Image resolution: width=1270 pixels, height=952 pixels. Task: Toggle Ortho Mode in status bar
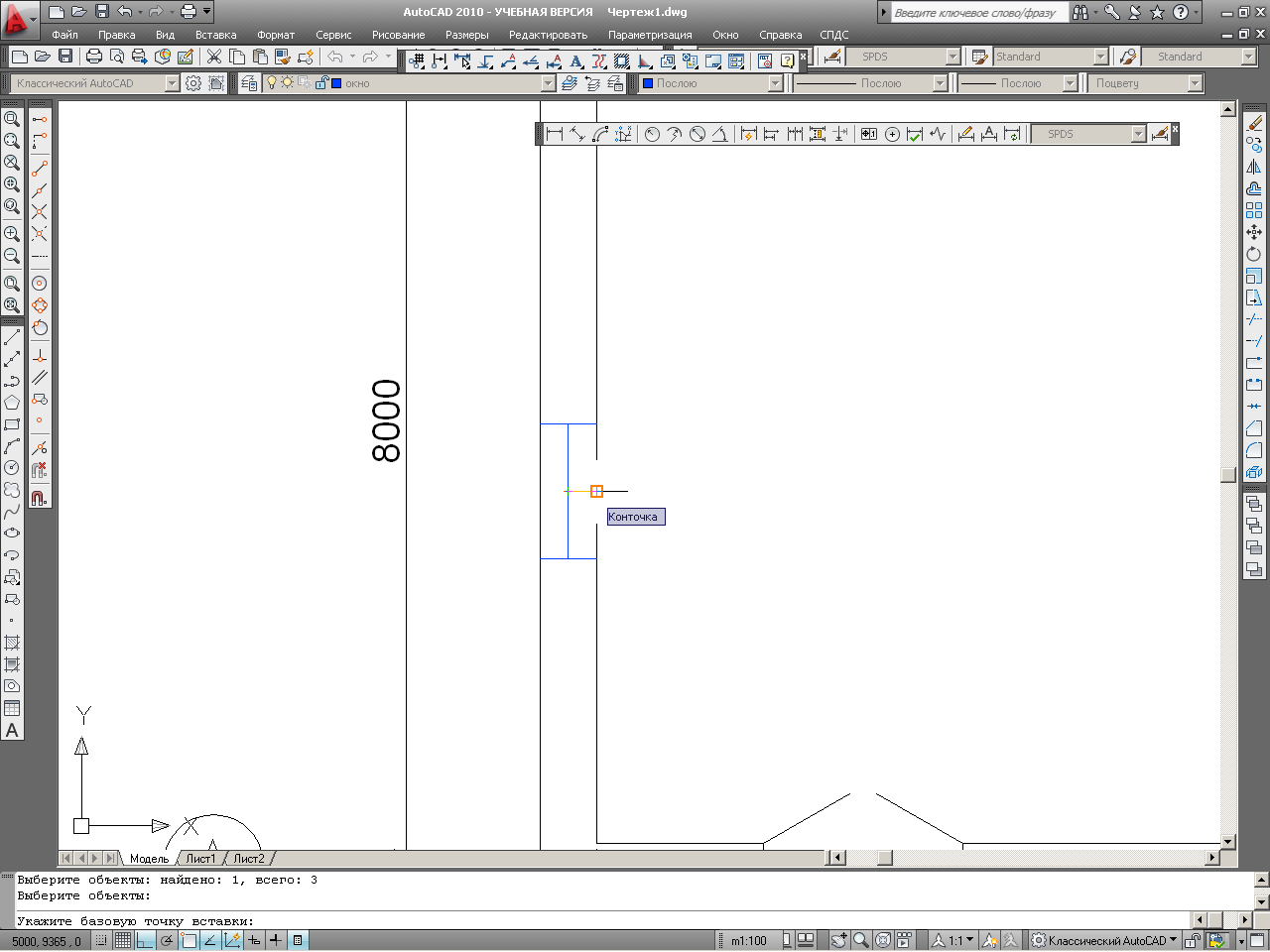click(145, 940)
